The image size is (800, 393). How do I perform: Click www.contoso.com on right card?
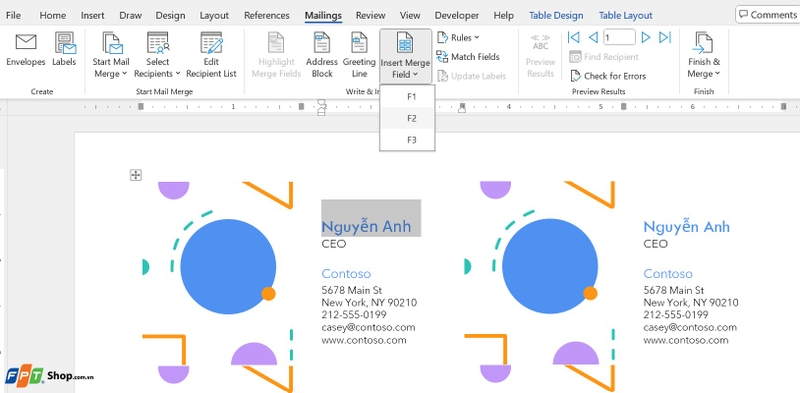click(686, 340)
